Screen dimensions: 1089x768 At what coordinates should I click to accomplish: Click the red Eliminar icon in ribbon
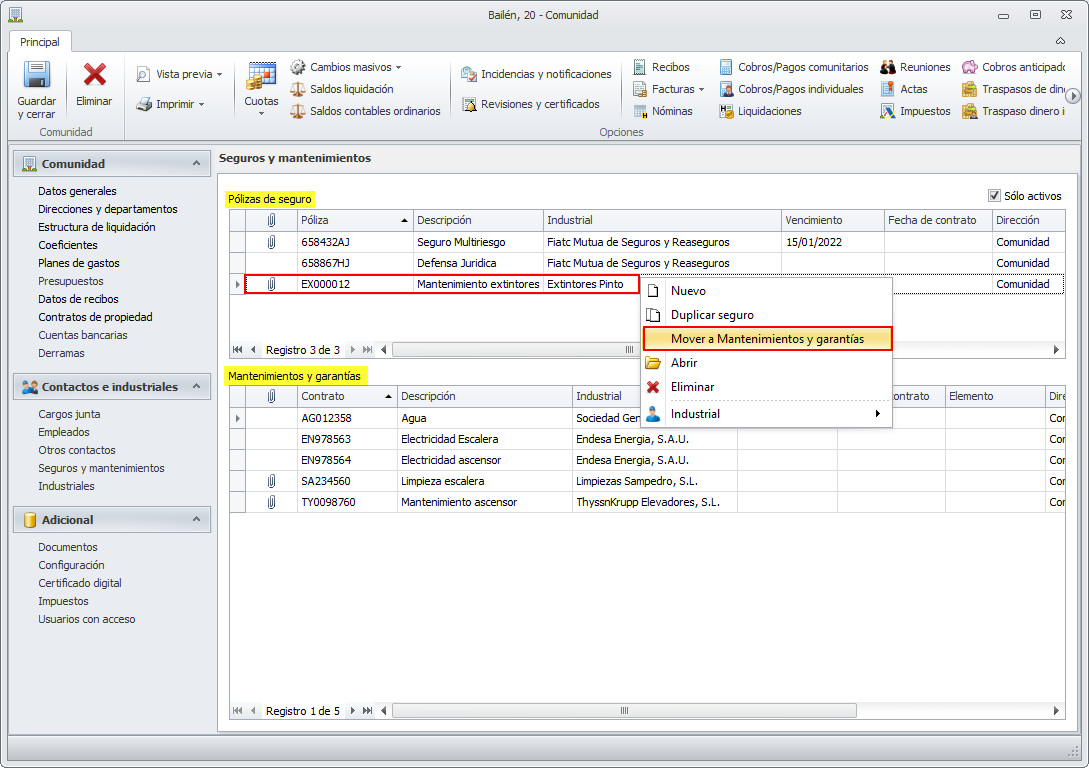[x=95, y=77]
